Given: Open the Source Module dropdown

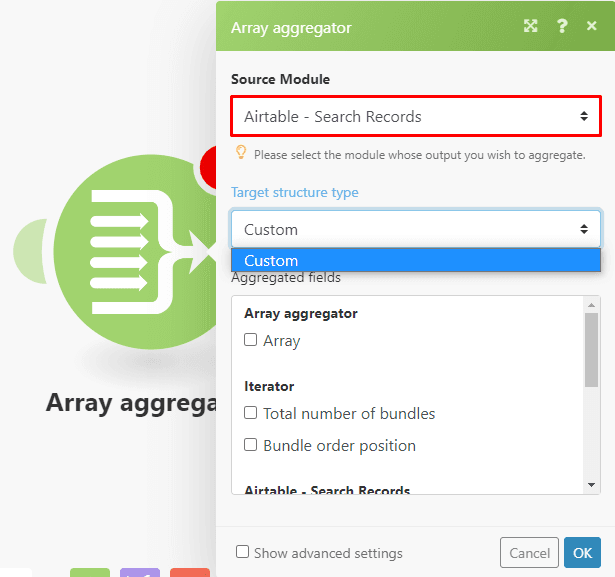Looking at the screenshot, I should [x=415, y=117].
